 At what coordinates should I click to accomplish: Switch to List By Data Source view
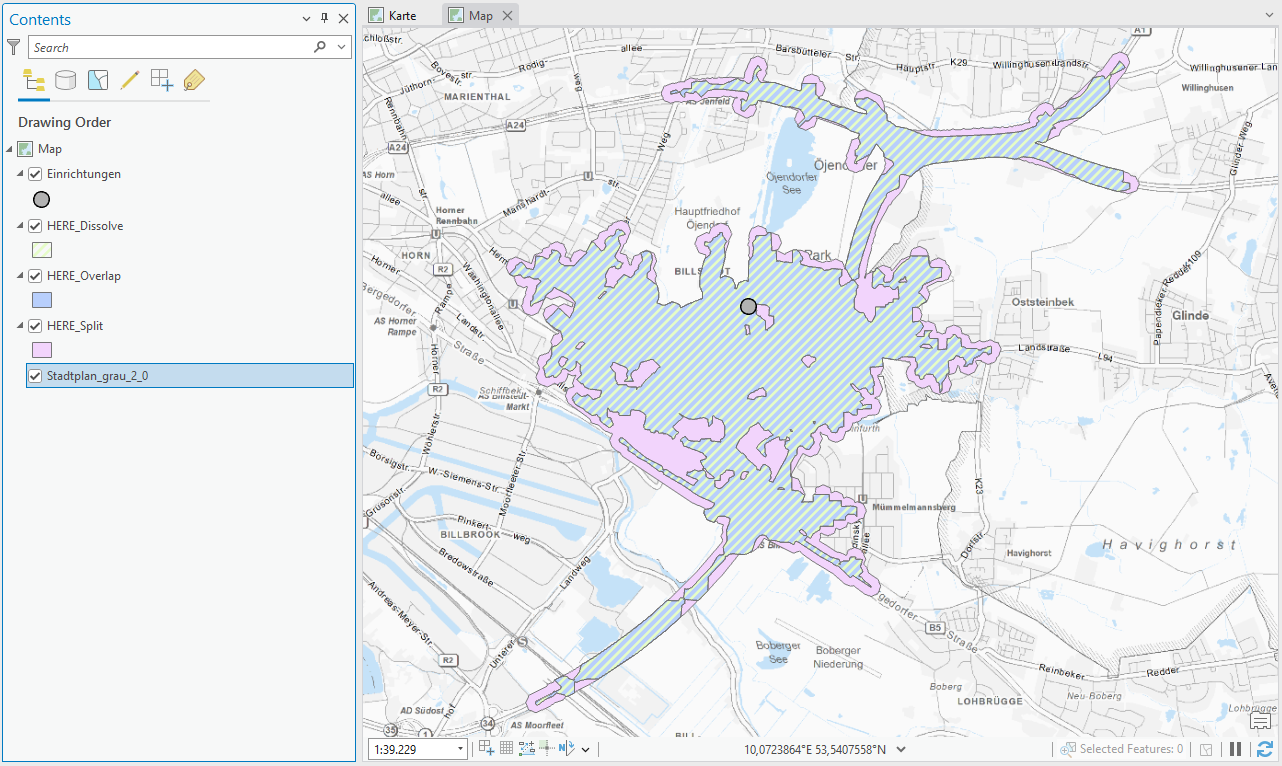[x=66, y=80]
